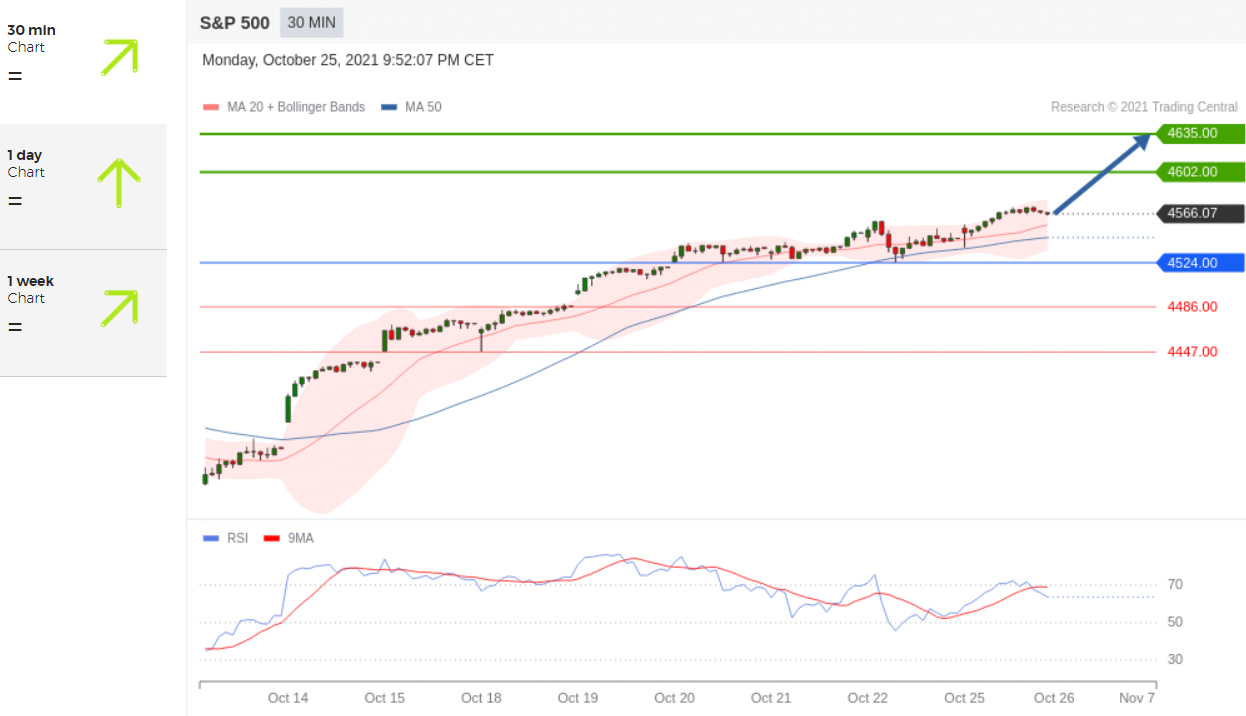Click the Oct 22 date on the axis
Viewport: 1246px width, 716px height.
(868, 698)
